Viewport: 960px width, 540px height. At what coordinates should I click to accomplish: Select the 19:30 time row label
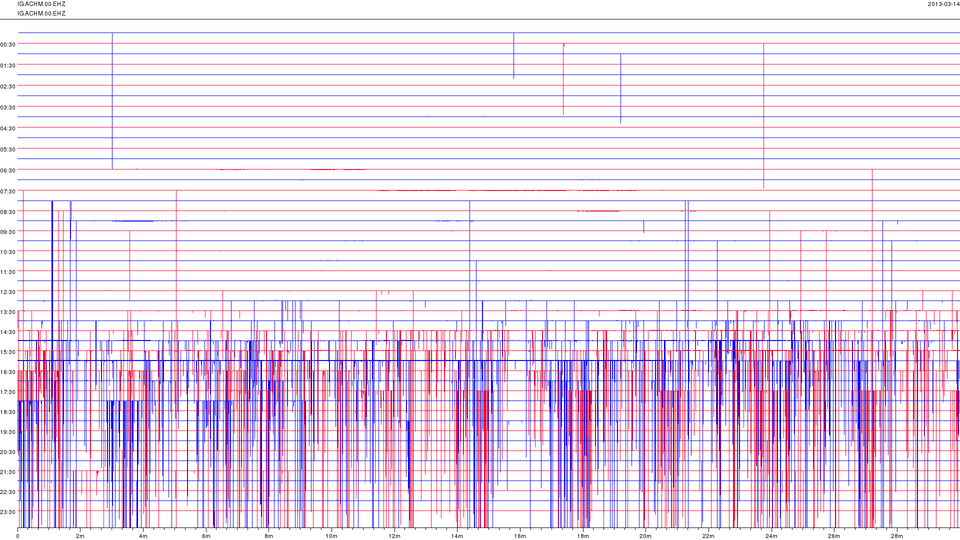point(8,432)
